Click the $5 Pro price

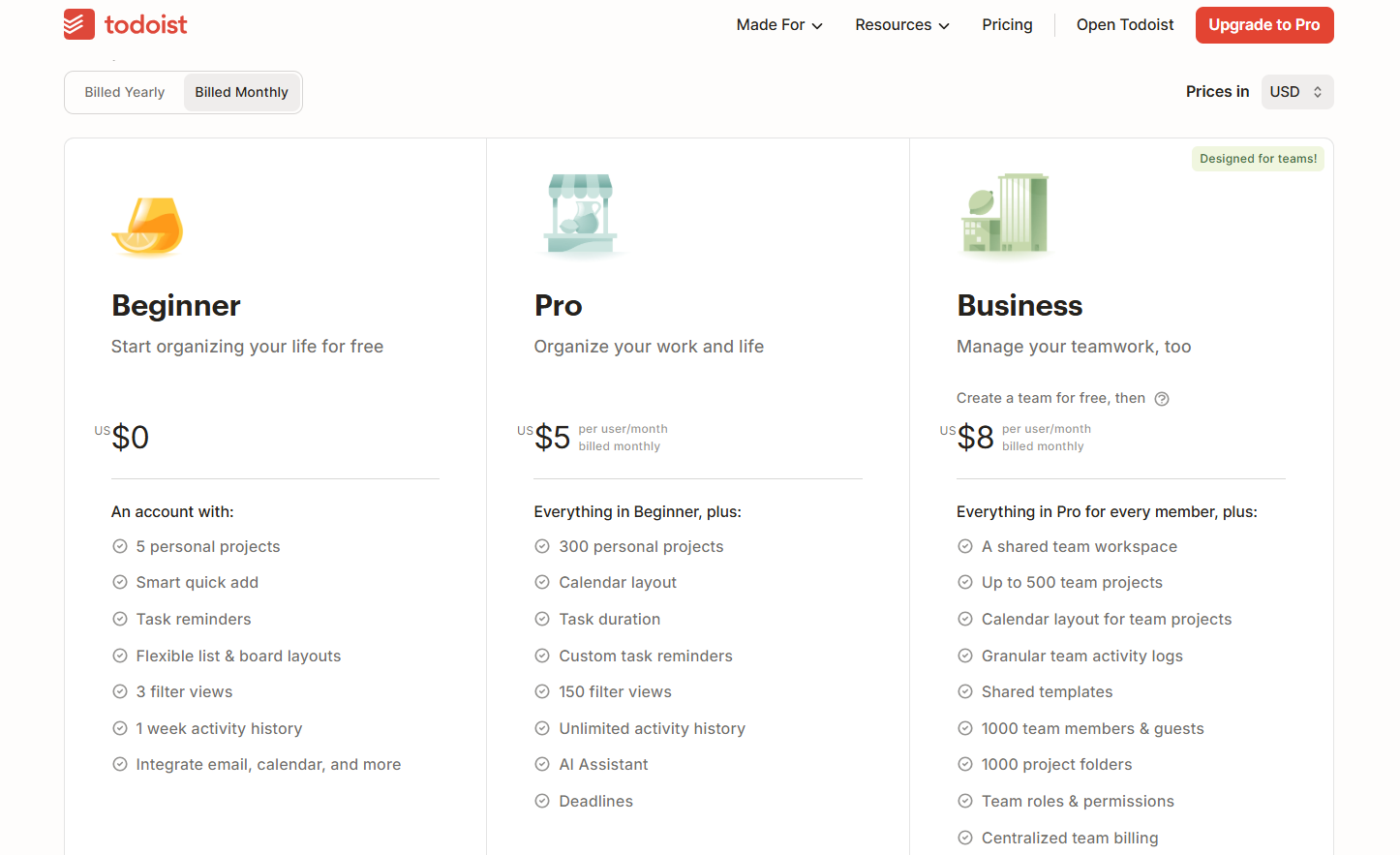(x=552, y=438)
